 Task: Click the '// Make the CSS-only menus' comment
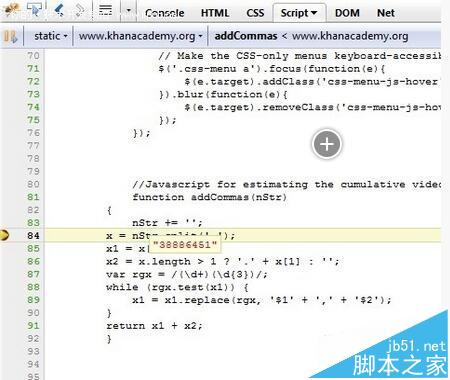point(299,56)
